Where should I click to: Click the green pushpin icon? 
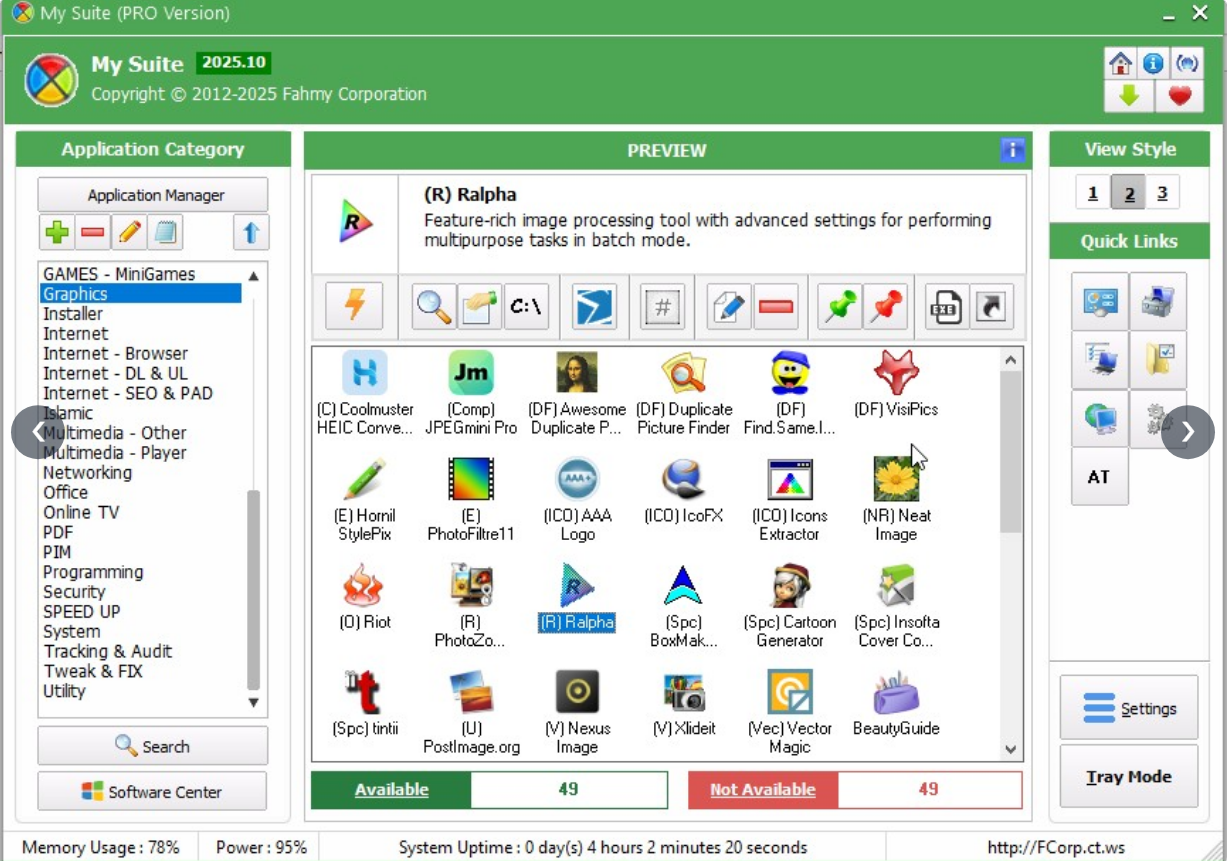pos(839,307)
